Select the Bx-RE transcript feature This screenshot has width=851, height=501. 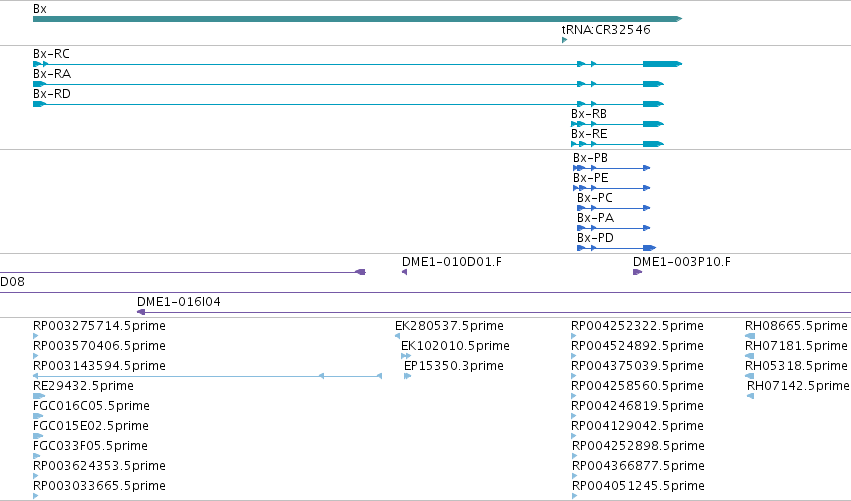point(618,144)
